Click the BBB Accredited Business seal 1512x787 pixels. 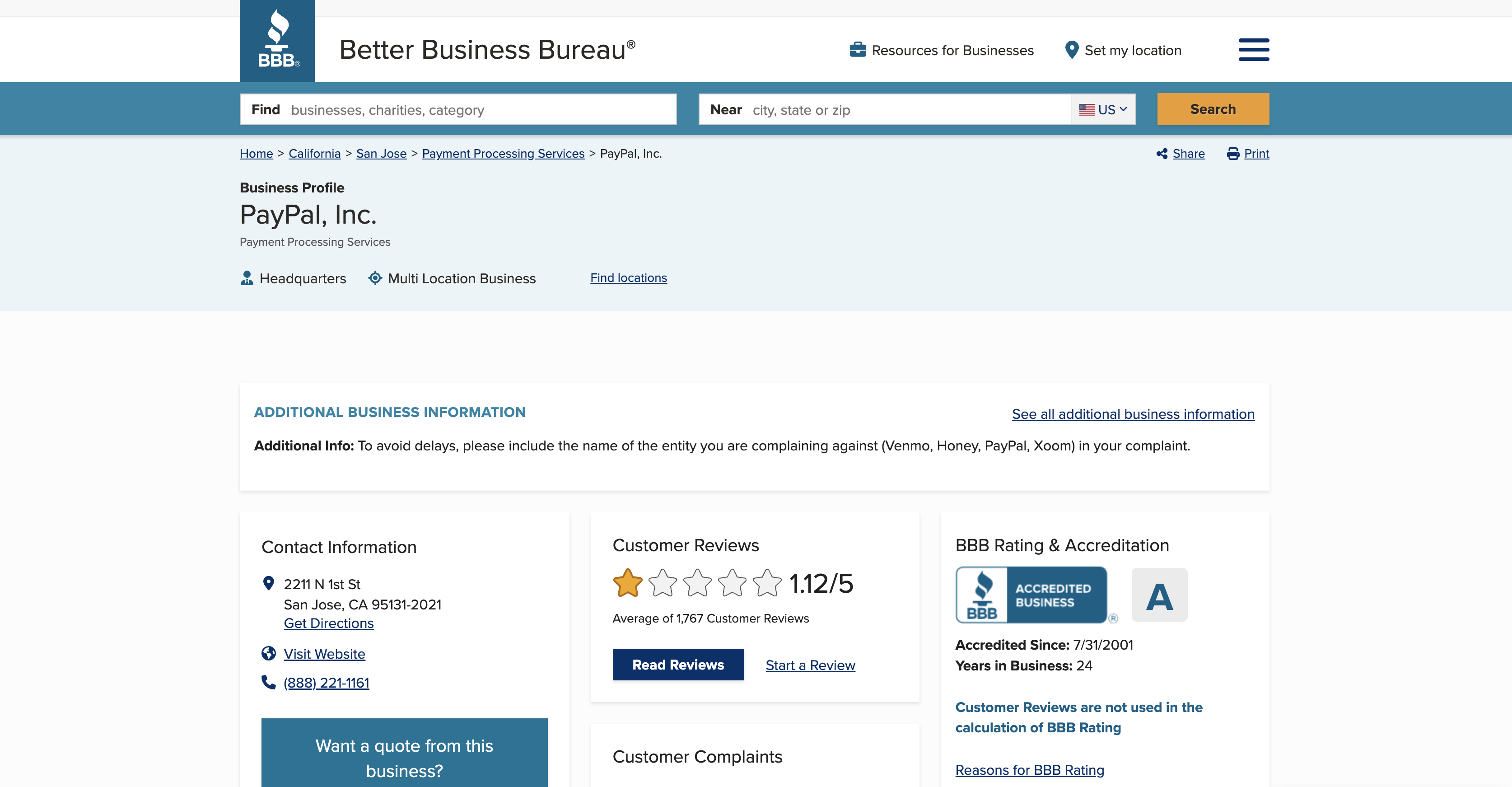pos(1031,595)
